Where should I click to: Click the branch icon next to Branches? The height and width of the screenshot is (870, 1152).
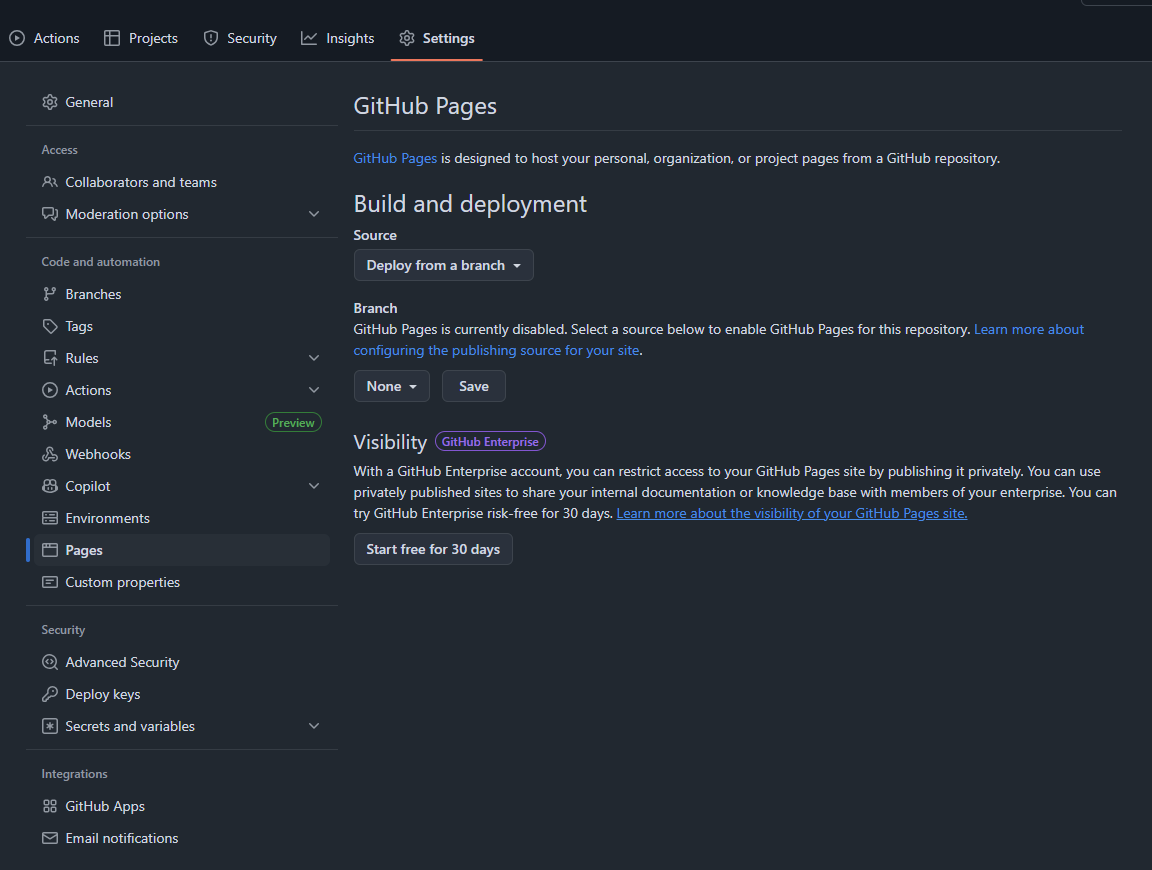pyautogui.click(x=50, y=294)
